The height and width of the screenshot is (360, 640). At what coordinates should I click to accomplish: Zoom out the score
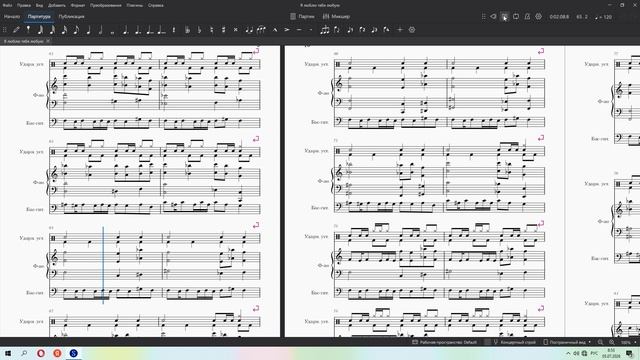pos(600,342)
